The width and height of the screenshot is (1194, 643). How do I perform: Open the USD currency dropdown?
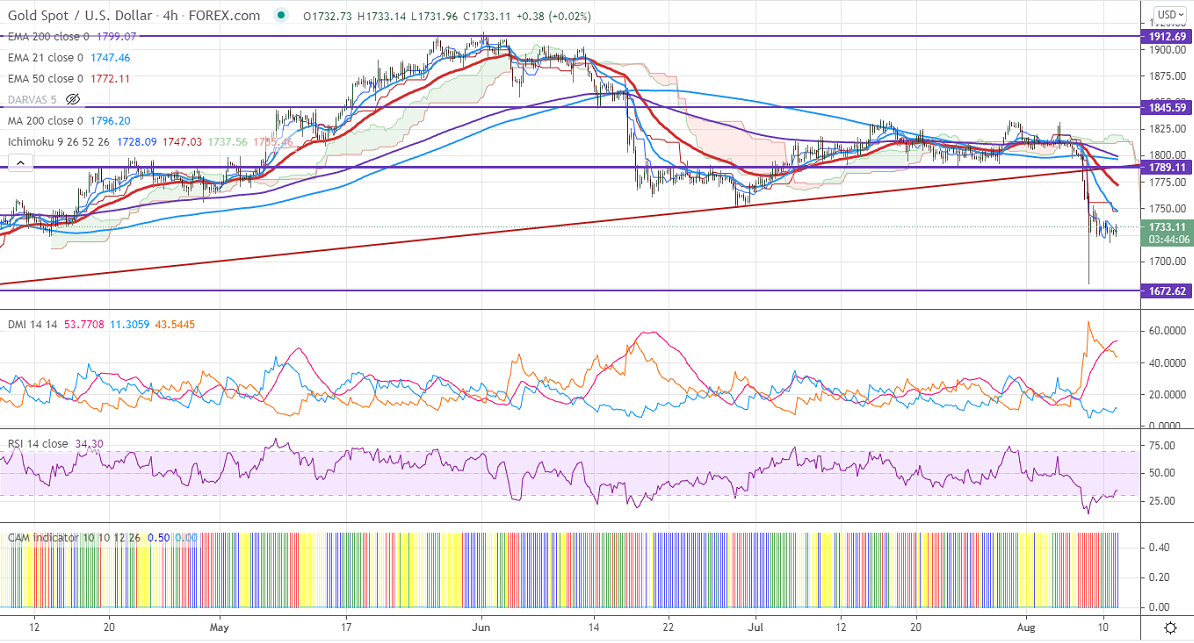[x=1170, y=14]
